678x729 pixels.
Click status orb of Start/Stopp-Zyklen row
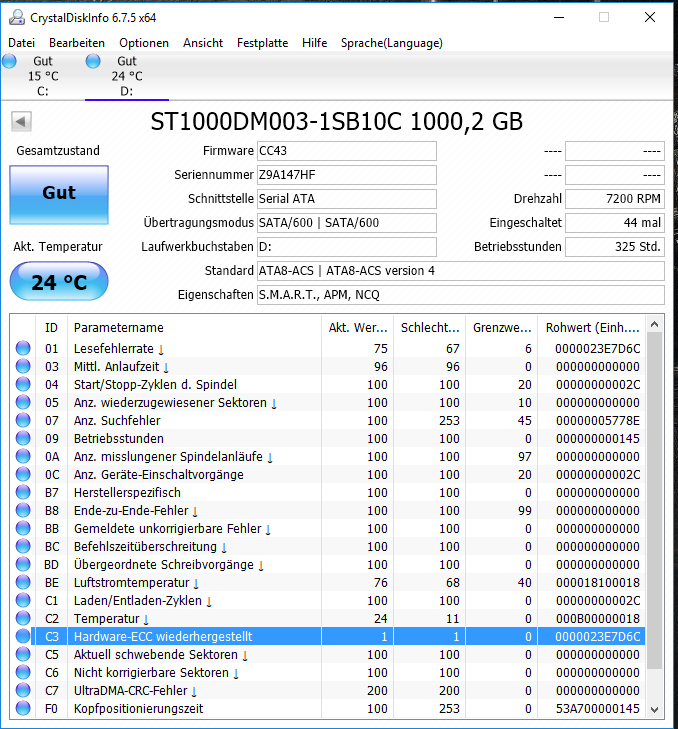tap(23, 384)
